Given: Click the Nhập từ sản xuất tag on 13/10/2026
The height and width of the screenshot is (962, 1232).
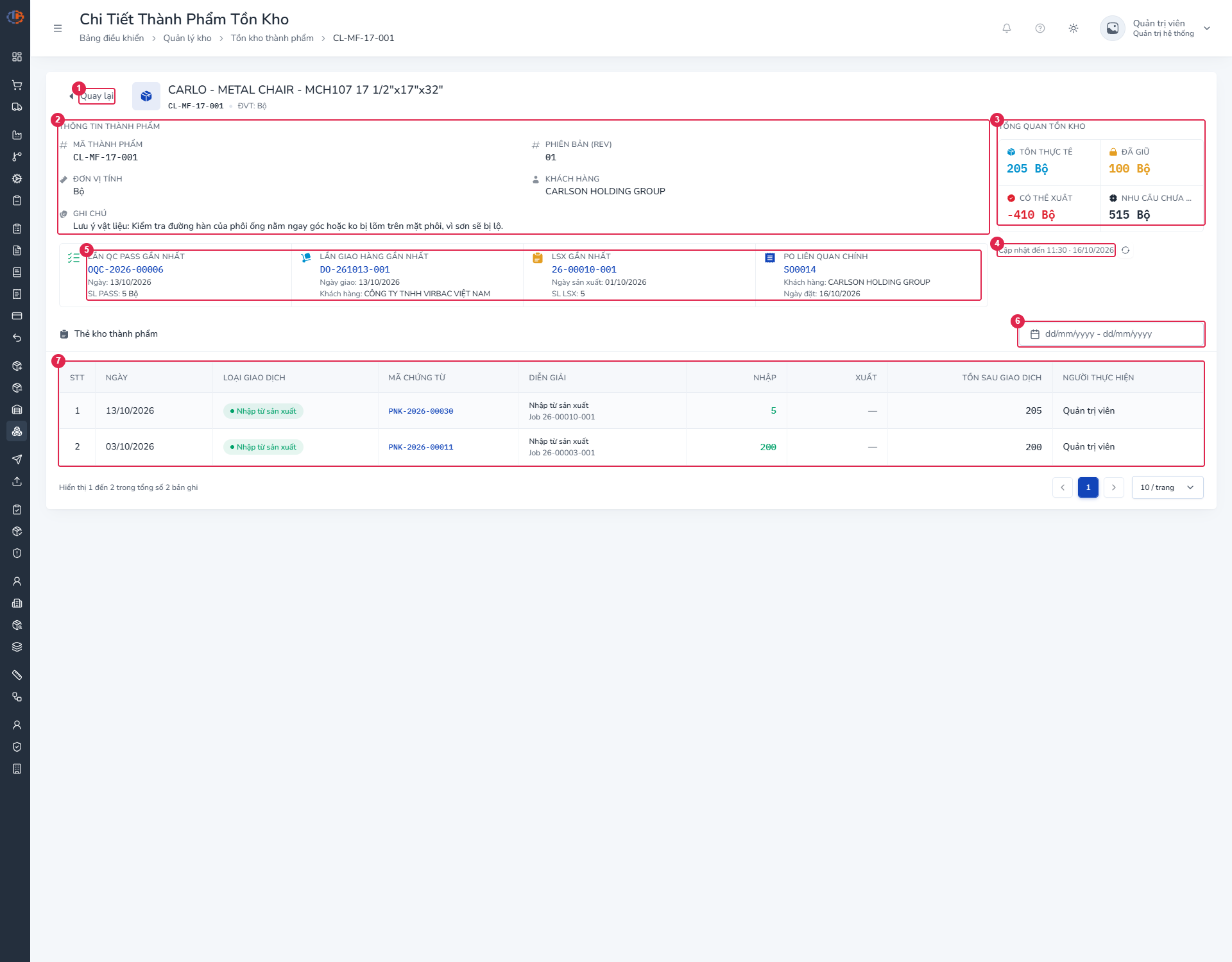Looking at the screenshot, I should (x=263, y=411).
